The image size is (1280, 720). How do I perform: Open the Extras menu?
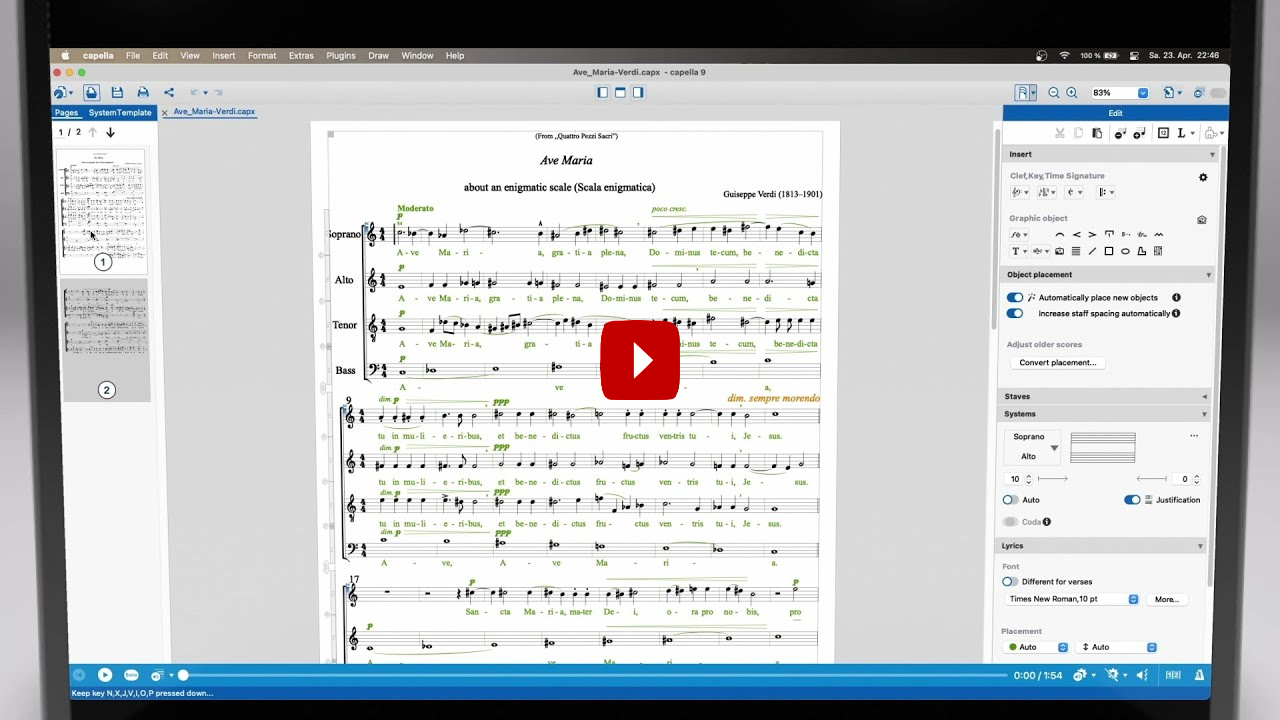[x=301, y=56]
